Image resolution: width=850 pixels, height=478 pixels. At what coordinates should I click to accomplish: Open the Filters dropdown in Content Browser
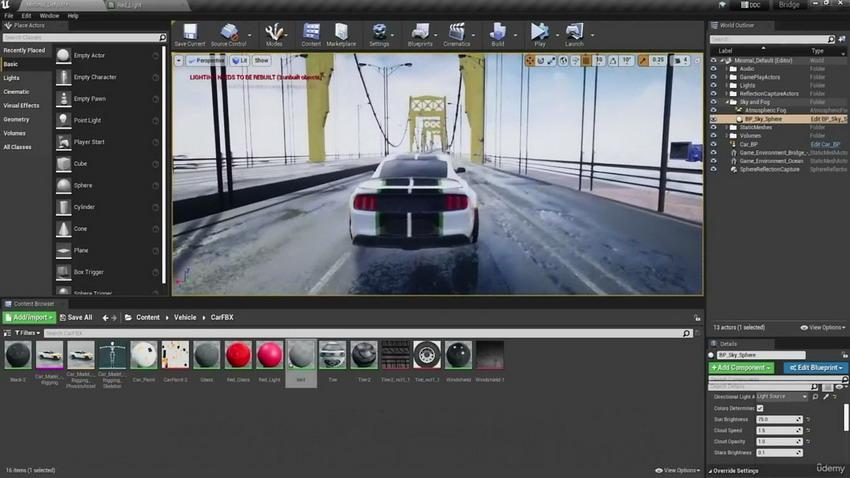tap(27, 333)
